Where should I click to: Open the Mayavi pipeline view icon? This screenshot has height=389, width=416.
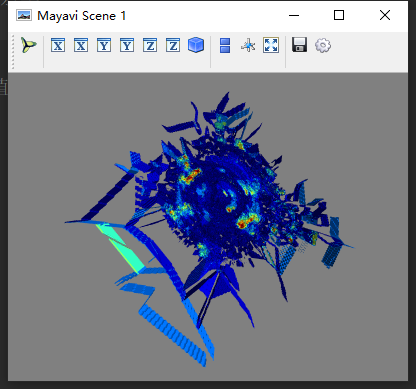pyautogui.click(x=29, y=45)
